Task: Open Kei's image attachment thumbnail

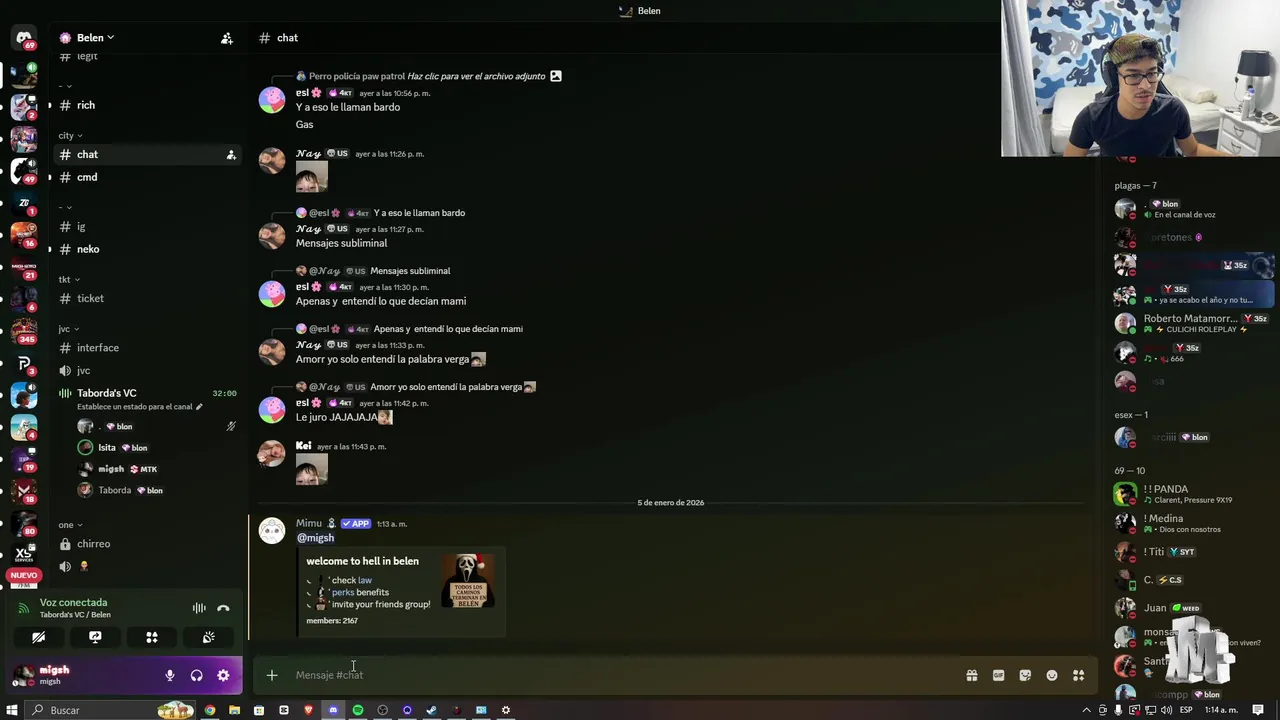Action: pos(312,469)
